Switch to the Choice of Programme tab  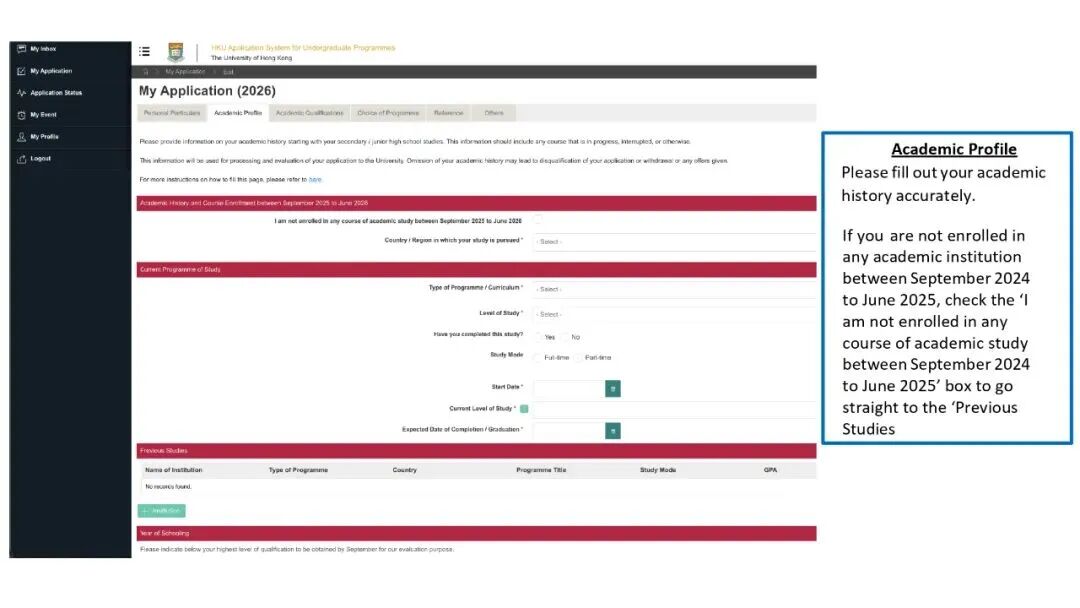click(x=388, y=113)
